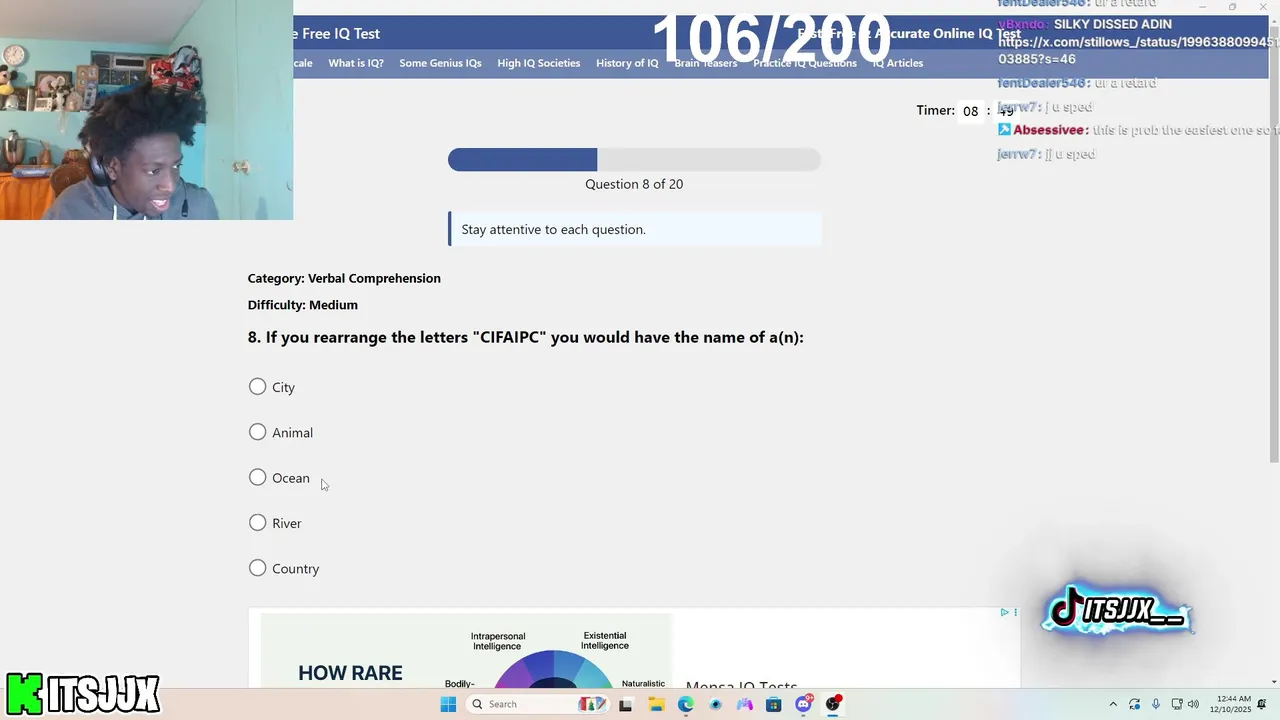1280x720 pixels.
Task: Select the Animal answer option
Action: click(257, 432)
